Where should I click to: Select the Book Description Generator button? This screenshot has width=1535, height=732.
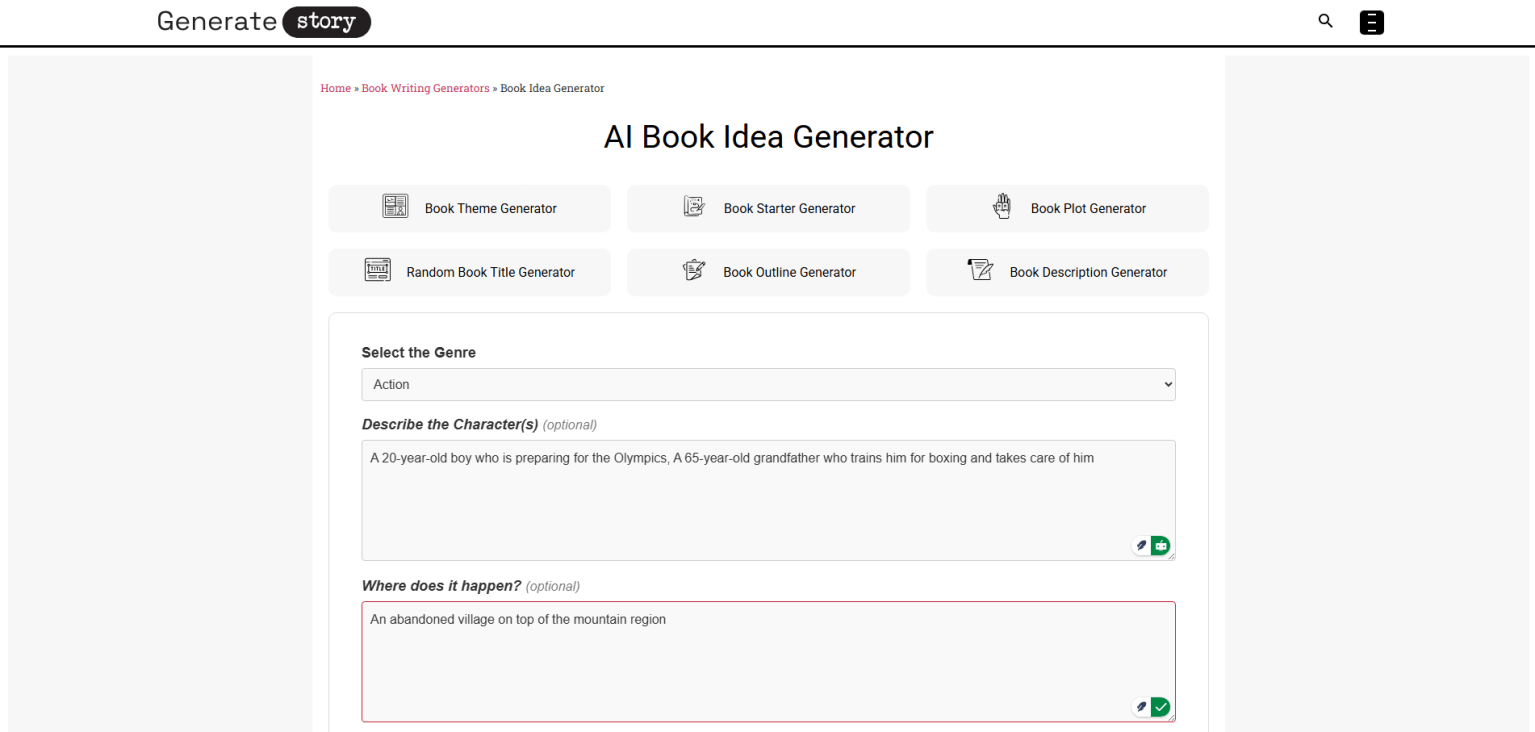(x=1066, y=272)
